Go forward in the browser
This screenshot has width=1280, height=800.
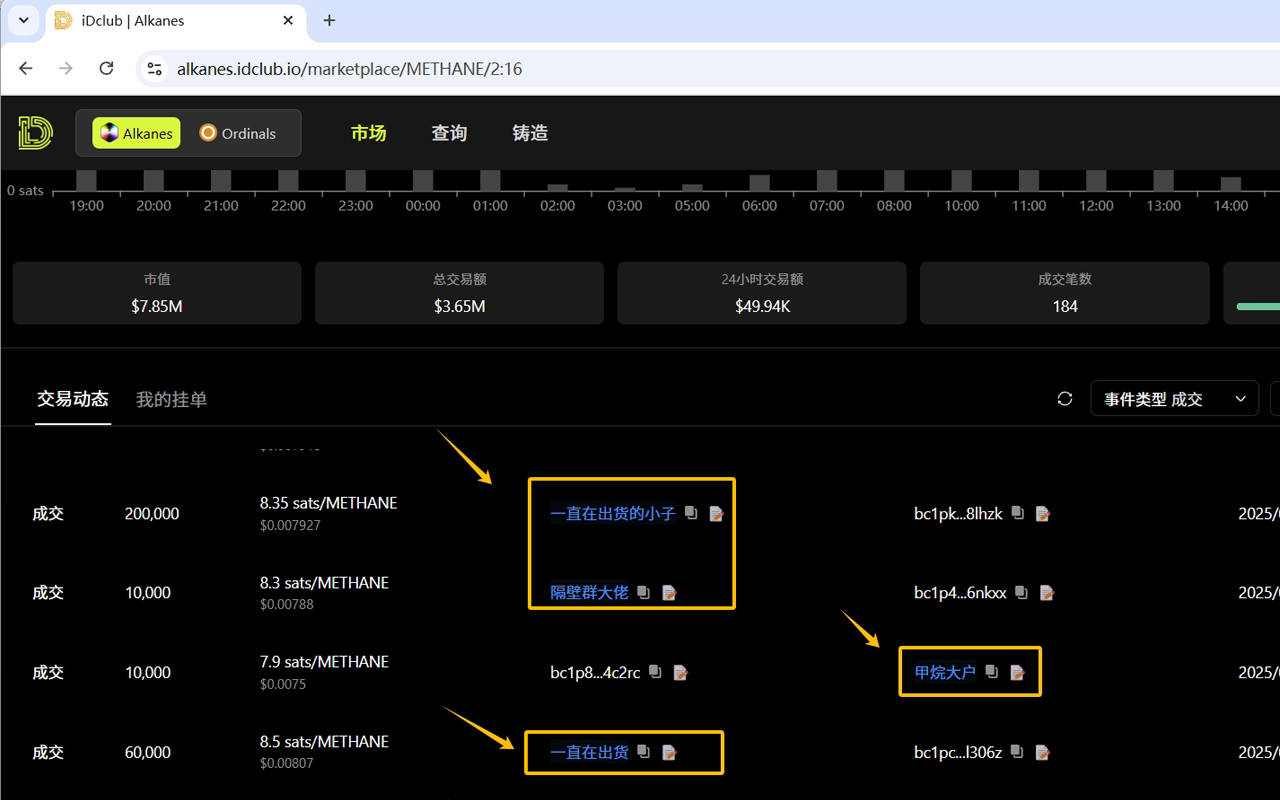[x=66, y=69]
